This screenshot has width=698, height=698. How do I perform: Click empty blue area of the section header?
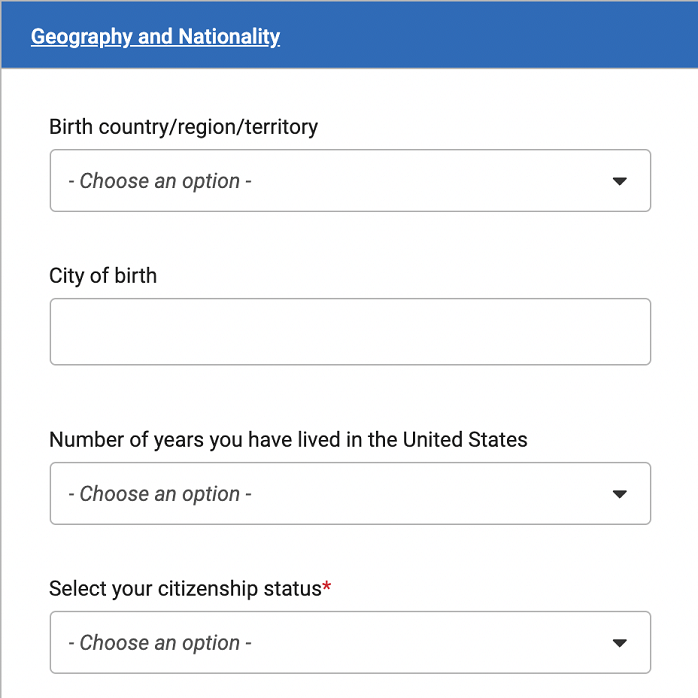tap(500, 37)
